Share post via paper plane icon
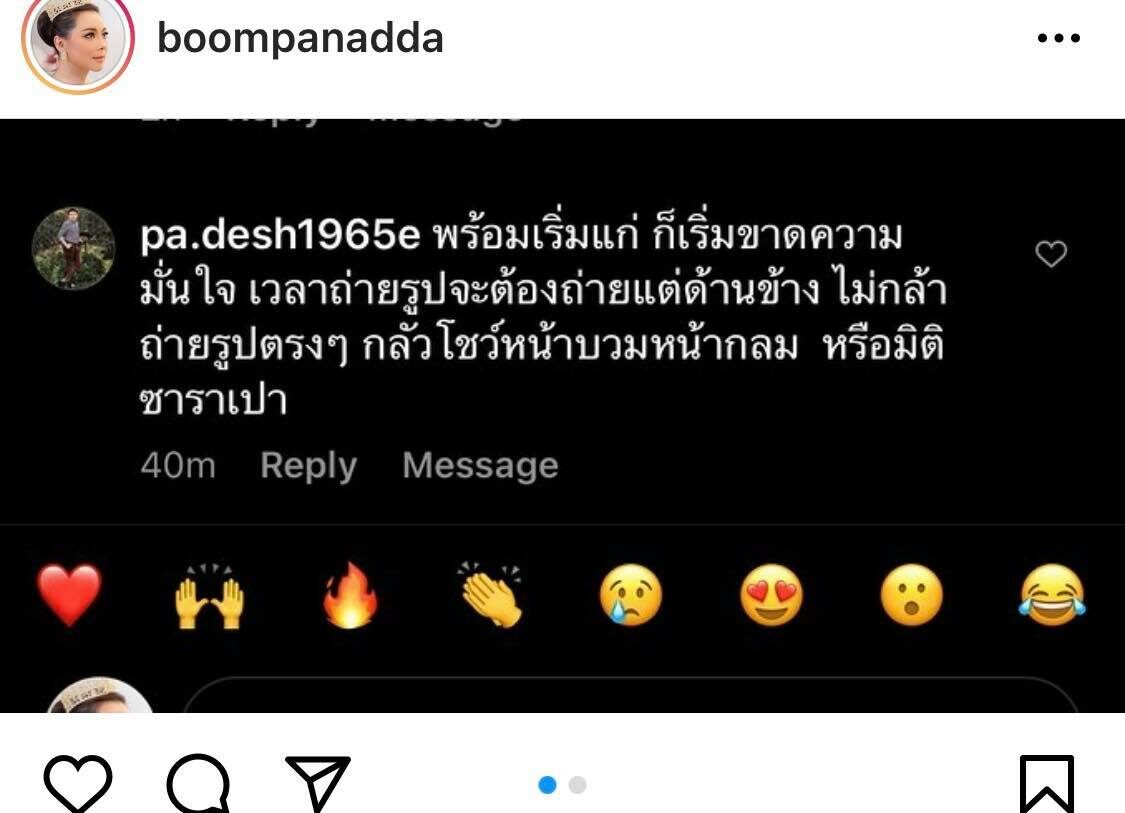This screenshot has width=1125, height=813. pos(318,782)
